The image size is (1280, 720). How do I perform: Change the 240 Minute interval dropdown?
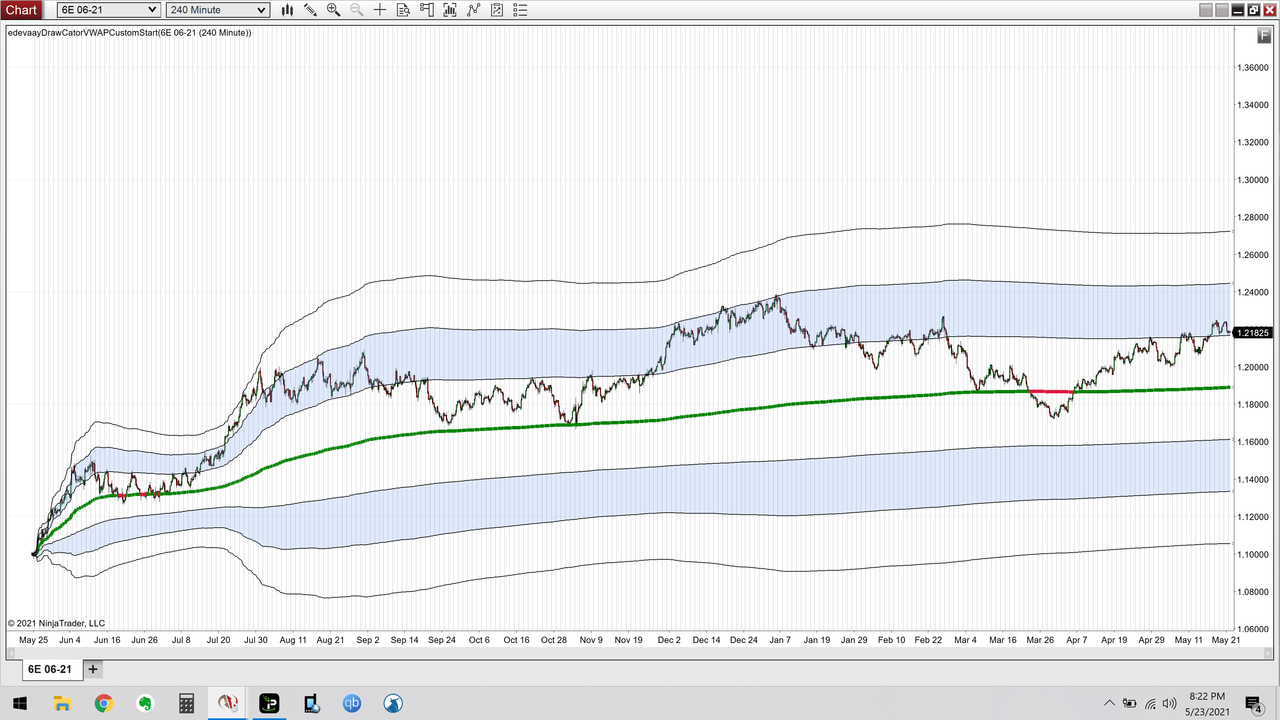tap(216, 9)
